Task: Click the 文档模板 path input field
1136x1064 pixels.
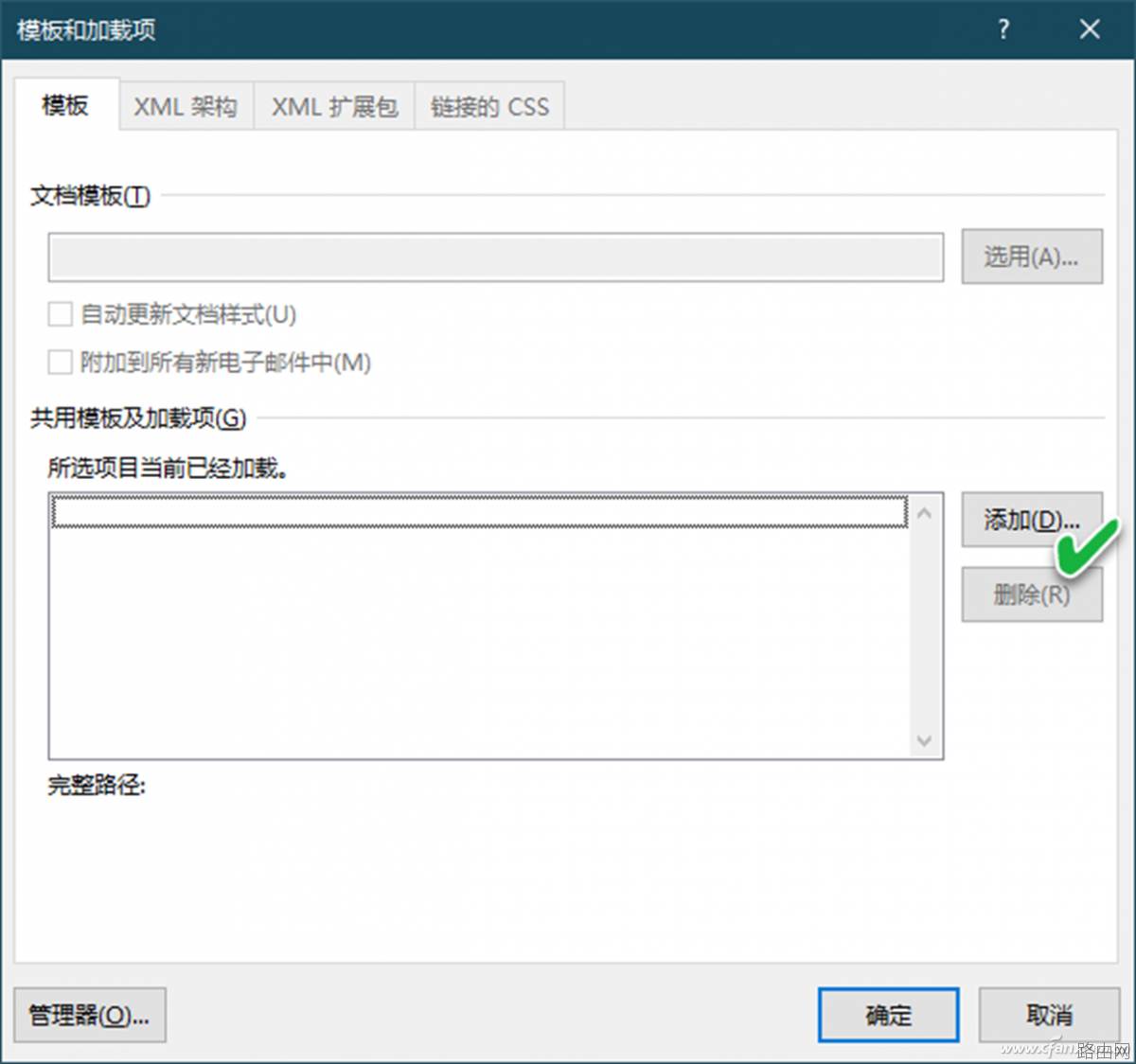Action: pos(495,257)
